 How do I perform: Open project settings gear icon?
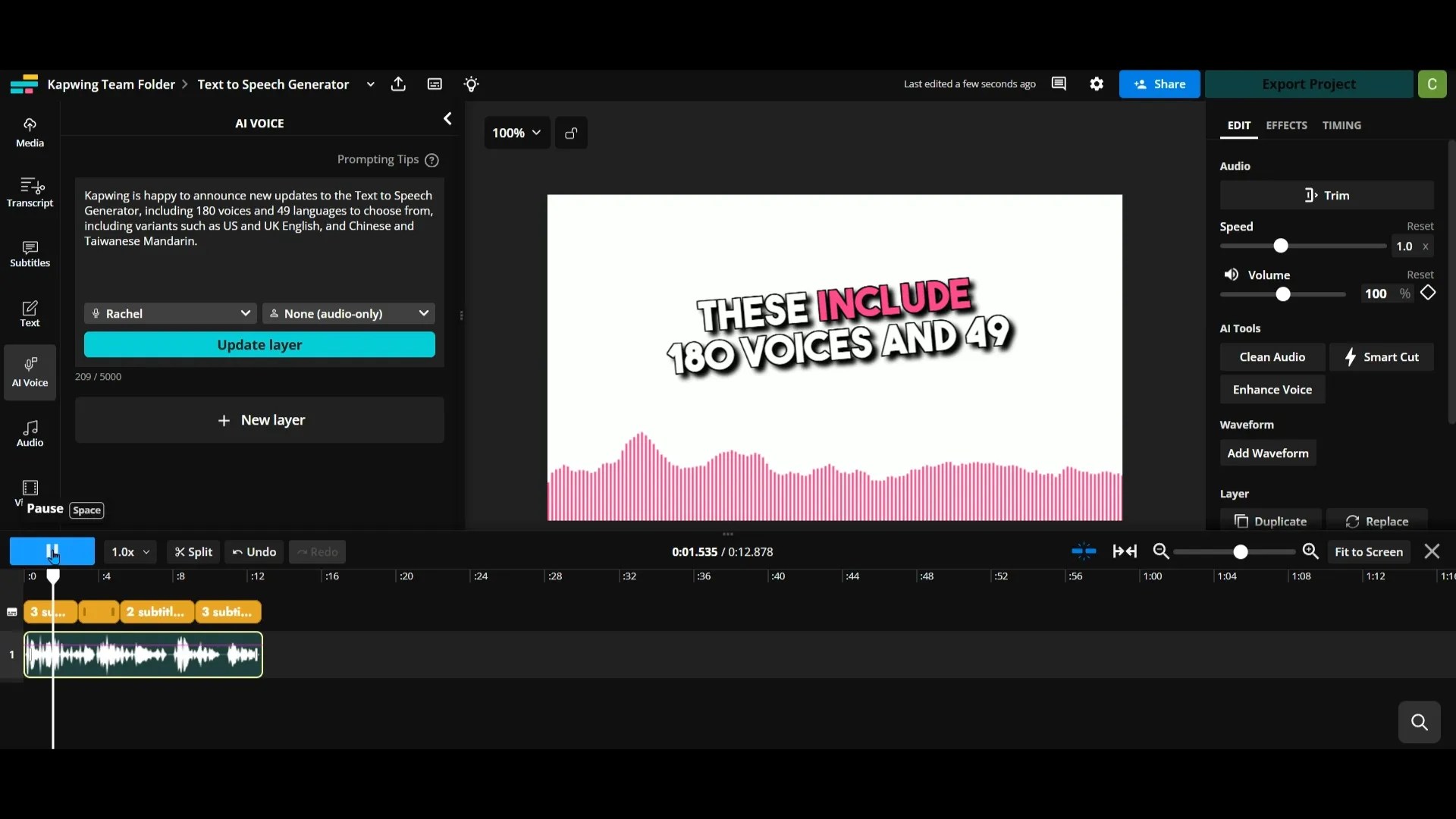point(1097,84)
